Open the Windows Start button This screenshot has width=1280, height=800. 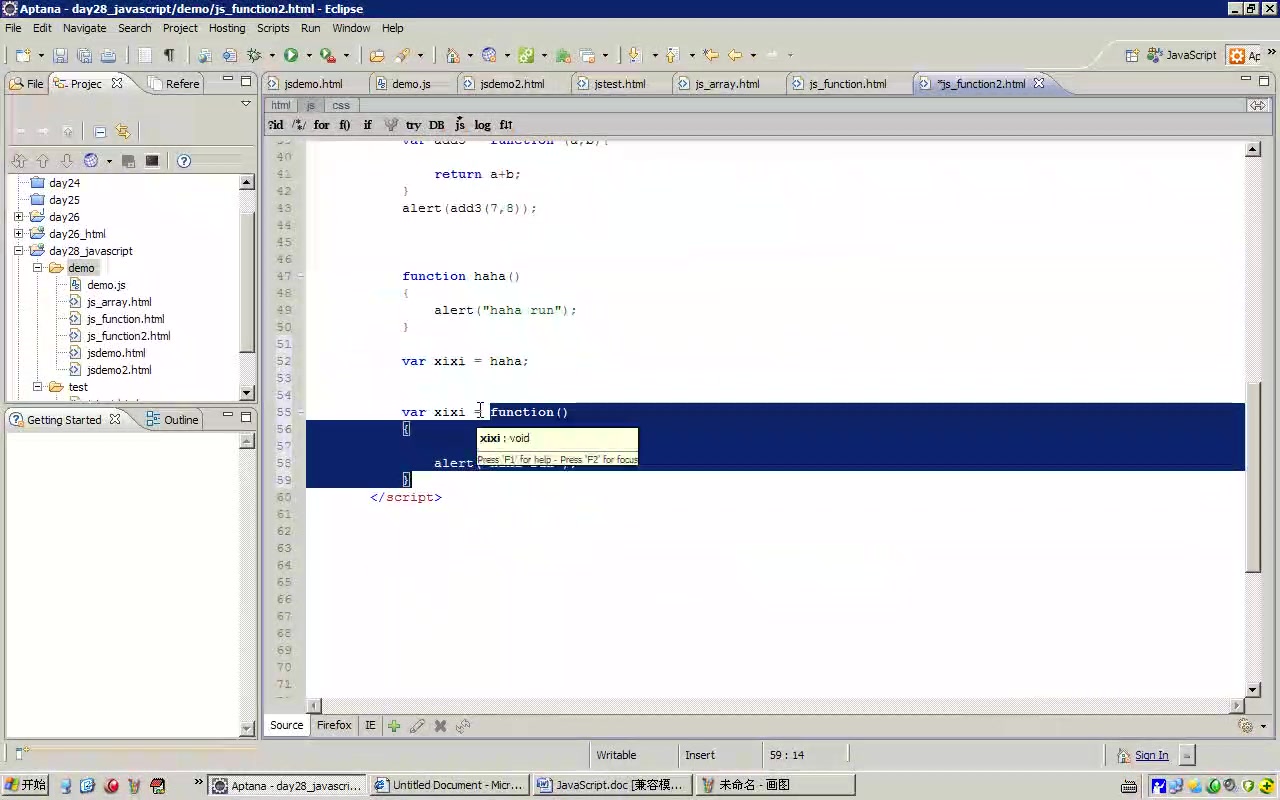point(25,785)
